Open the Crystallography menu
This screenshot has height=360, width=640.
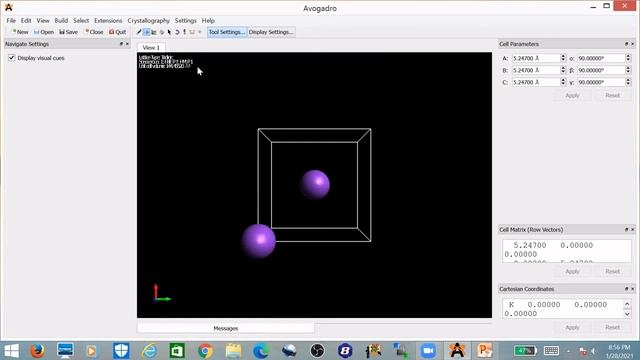click(149, 20)
